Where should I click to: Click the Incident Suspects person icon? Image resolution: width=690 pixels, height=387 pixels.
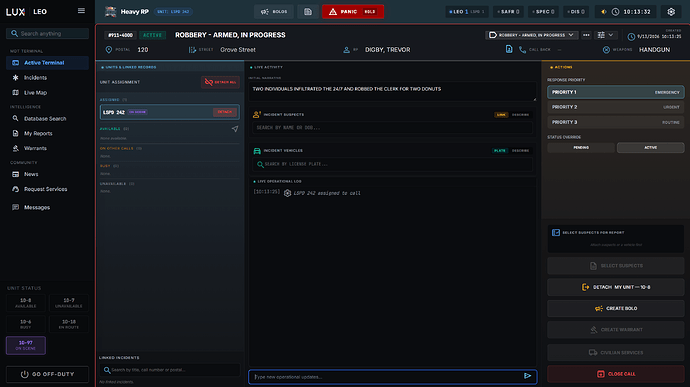coord(257,114)
